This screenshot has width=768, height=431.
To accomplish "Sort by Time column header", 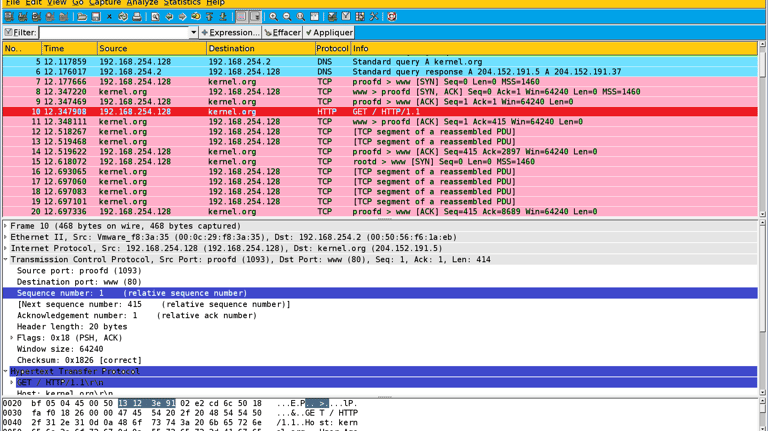I will [x=69, y=48].
